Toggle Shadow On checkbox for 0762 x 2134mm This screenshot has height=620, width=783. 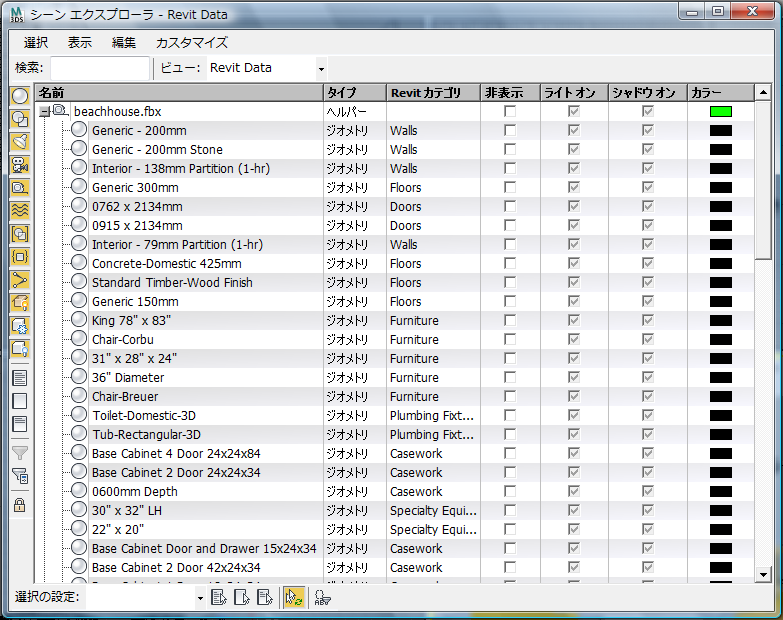tap(648, 206)
